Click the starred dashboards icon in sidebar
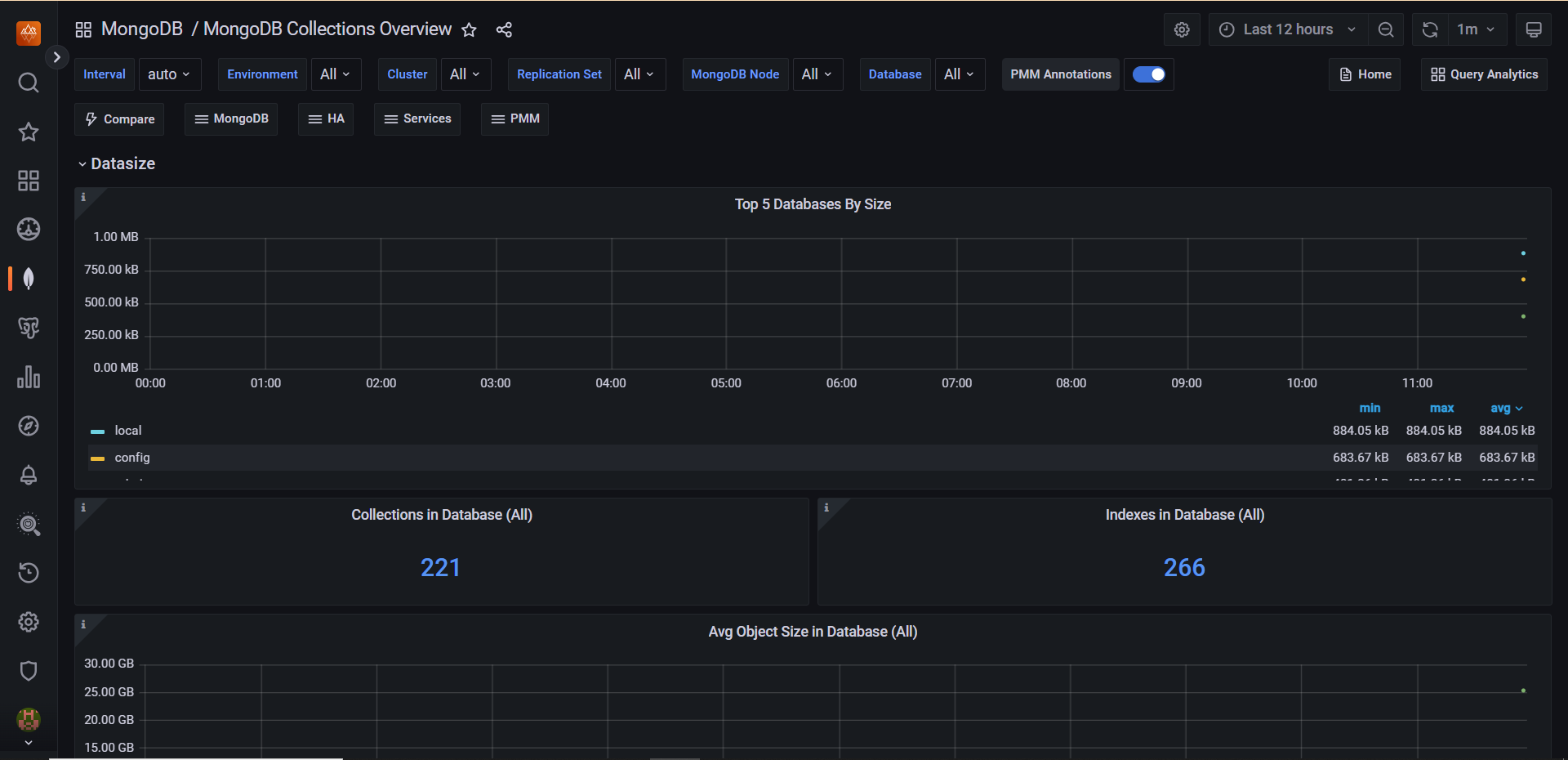The image size is (1568, 760). pyautogui.click(x=29, y=132)
